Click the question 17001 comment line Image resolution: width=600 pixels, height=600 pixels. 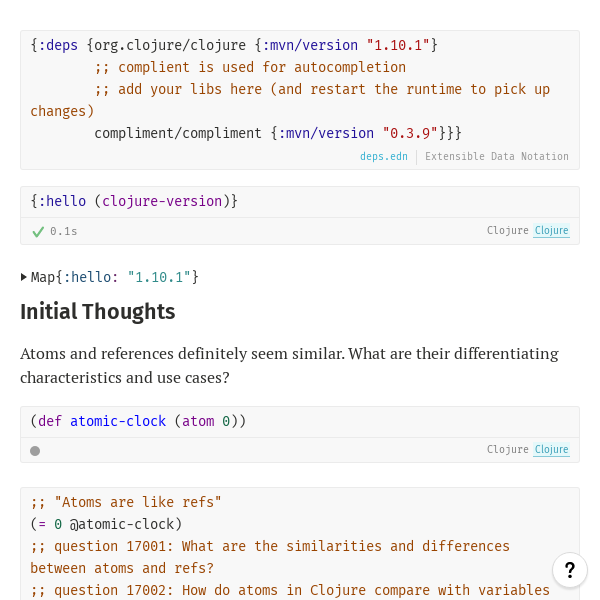pyautogui.click(x=270, y=546)
